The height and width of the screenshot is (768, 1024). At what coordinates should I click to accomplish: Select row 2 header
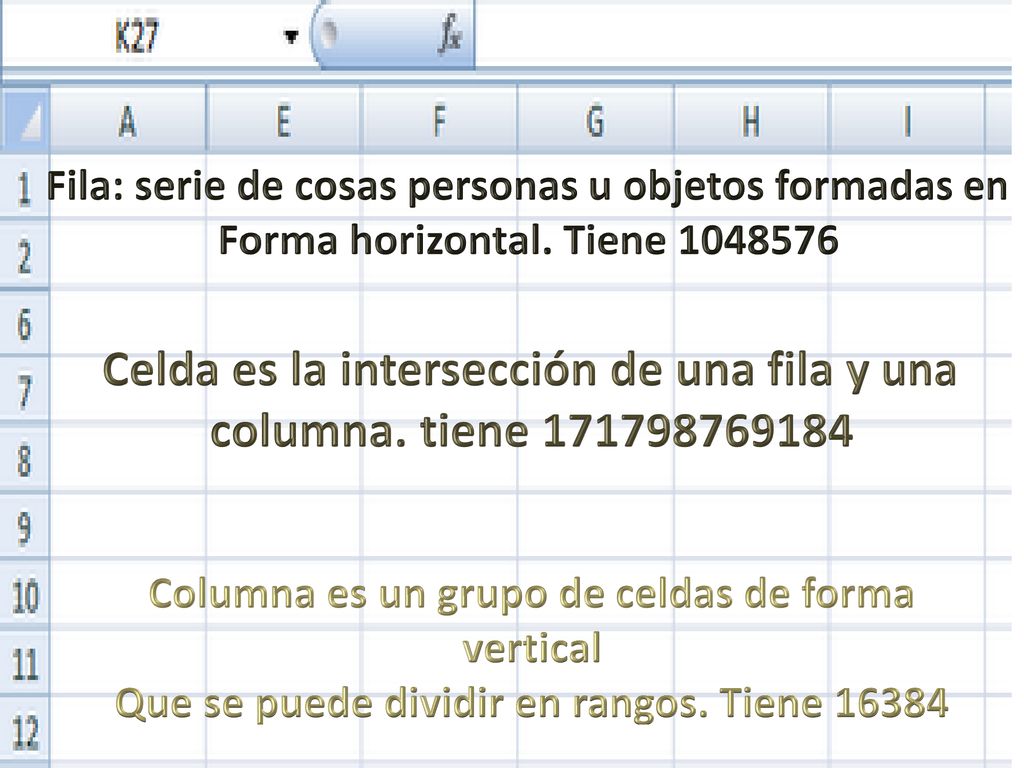pos(25,253)
